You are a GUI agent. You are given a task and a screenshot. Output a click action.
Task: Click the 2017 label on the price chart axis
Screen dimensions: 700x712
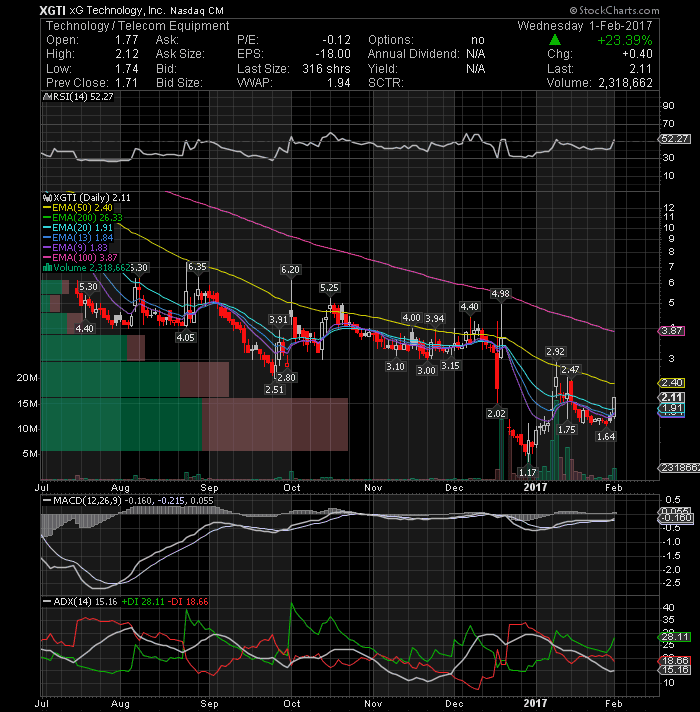535,488
